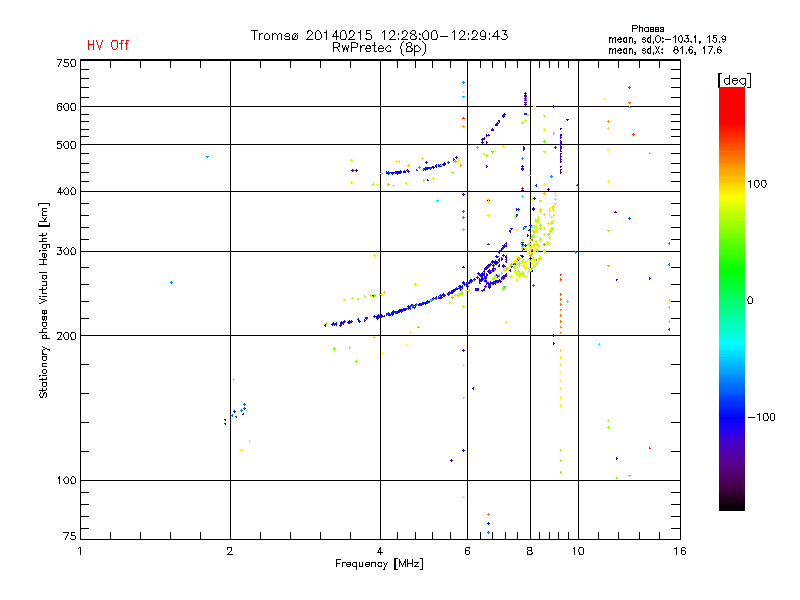Click the colorbar tick label '100'
800x600 pixels.
[x=757, y=184]
